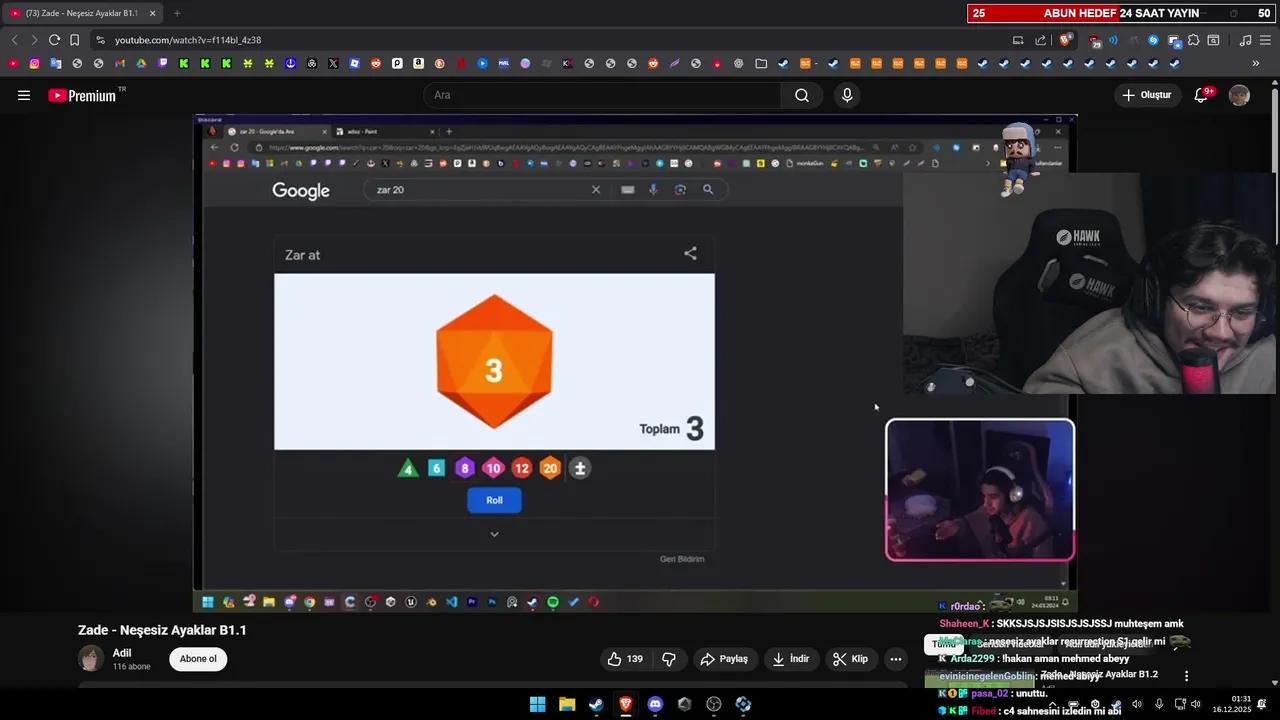Open Discord from the taskbar

(655, 704)
